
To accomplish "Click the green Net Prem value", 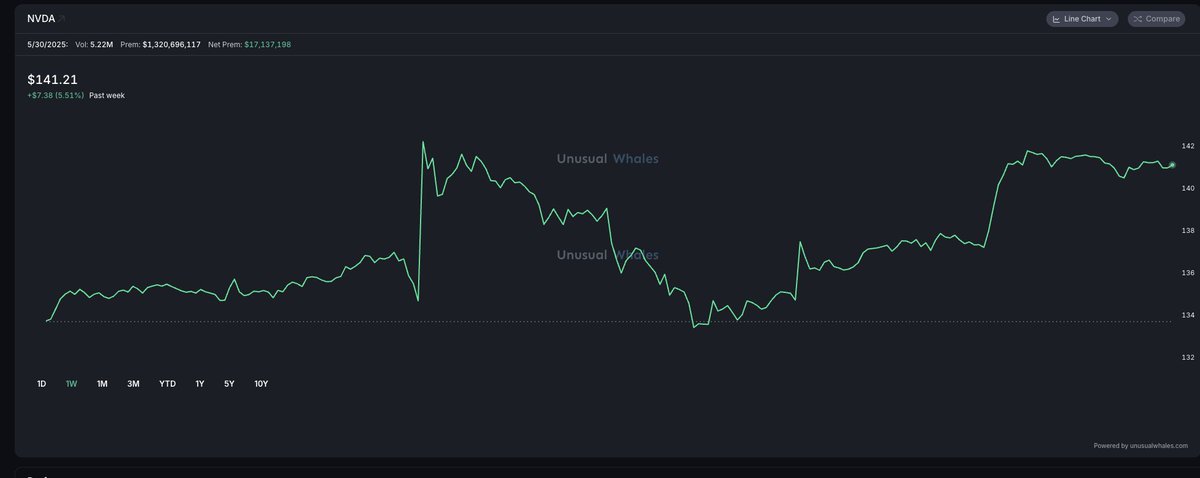I will tap(267, 45).
